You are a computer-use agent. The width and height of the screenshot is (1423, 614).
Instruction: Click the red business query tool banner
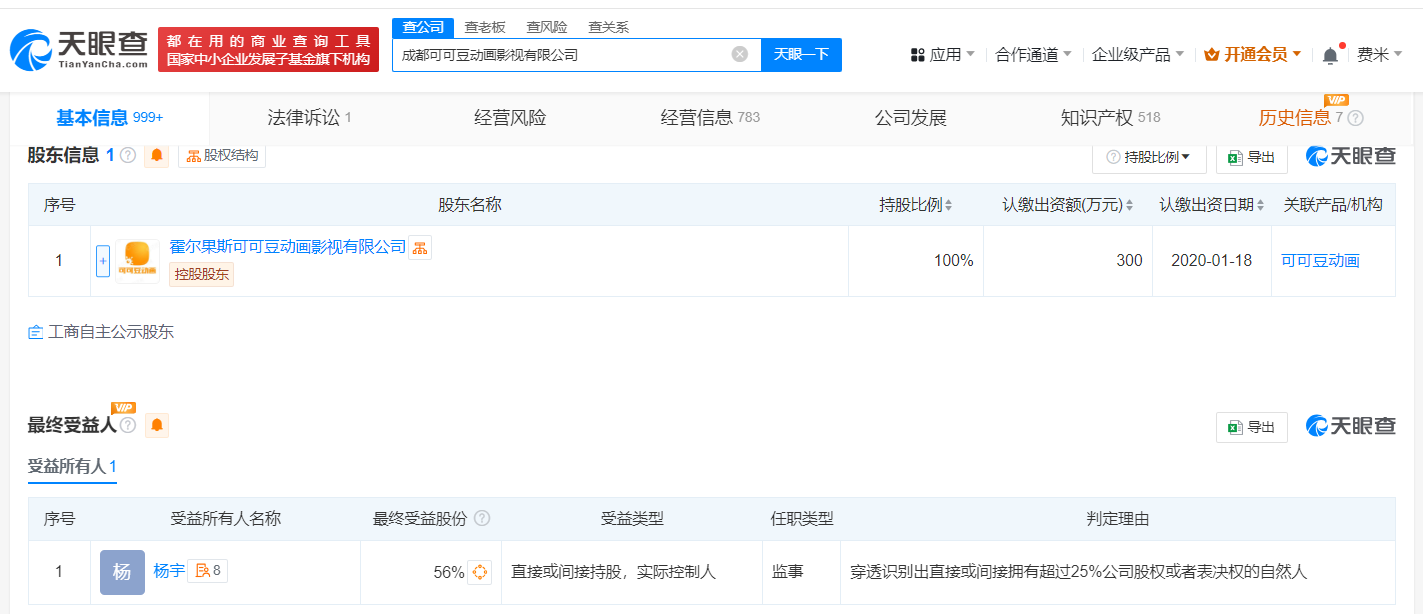point(268,50)
